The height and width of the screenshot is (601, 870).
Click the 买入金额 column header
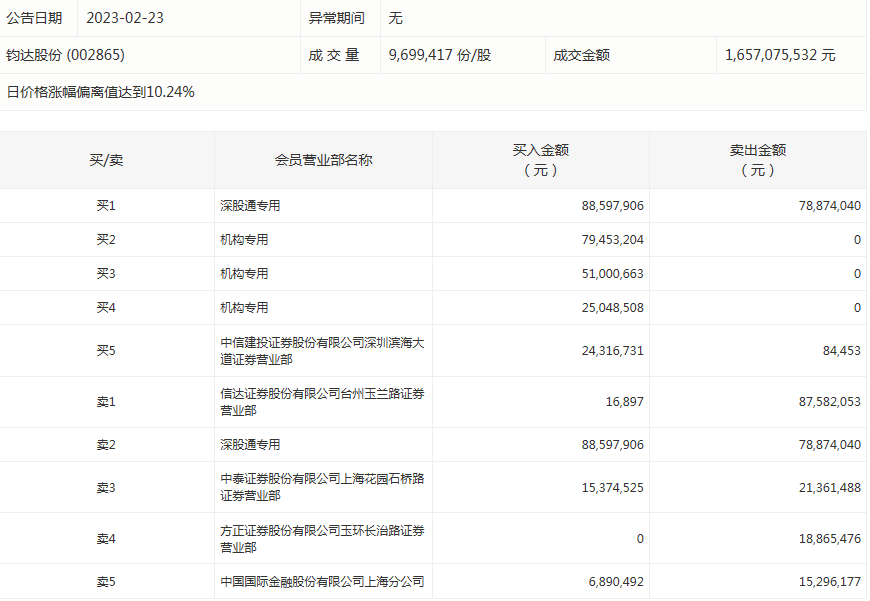tap(540, 160)
